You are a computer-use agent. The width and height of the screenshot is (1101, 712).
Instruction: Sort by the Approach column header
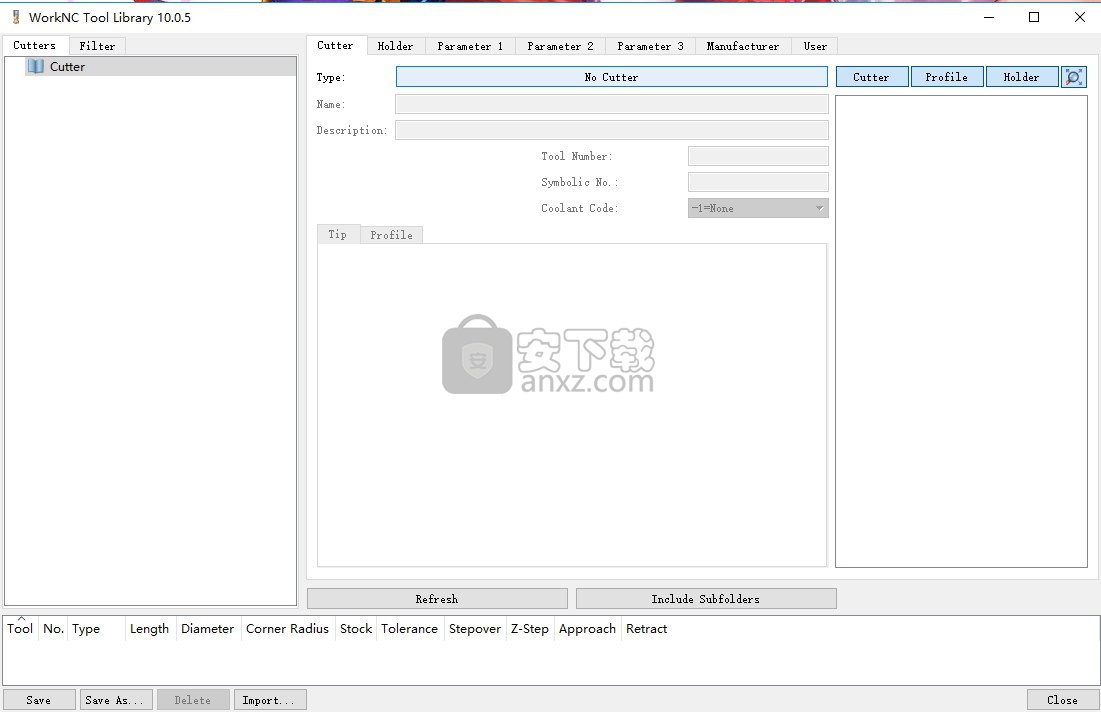pos(588,629)
